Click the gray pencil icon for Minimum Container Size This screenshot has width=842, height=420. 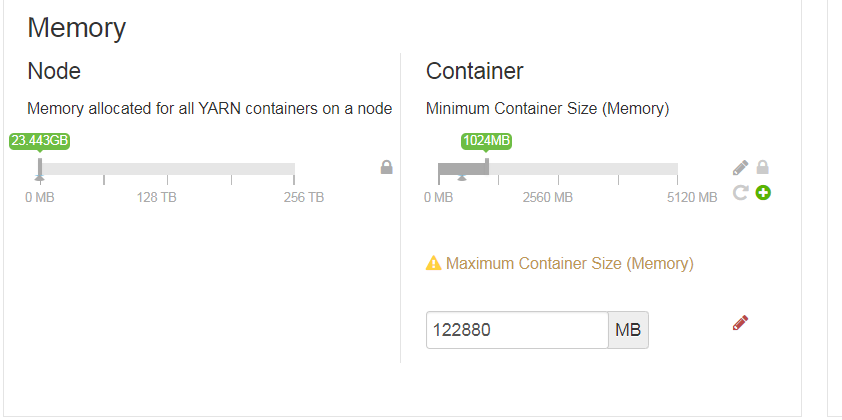pyautogui.click(x=740, y=167)
